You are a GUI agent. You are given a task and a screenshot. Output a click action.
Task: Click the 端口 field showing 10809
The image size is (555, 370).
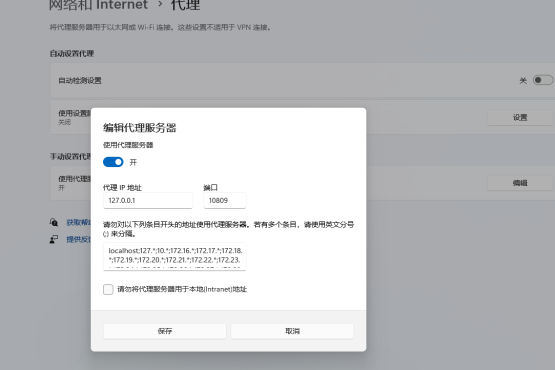click(x=225, y=200)
